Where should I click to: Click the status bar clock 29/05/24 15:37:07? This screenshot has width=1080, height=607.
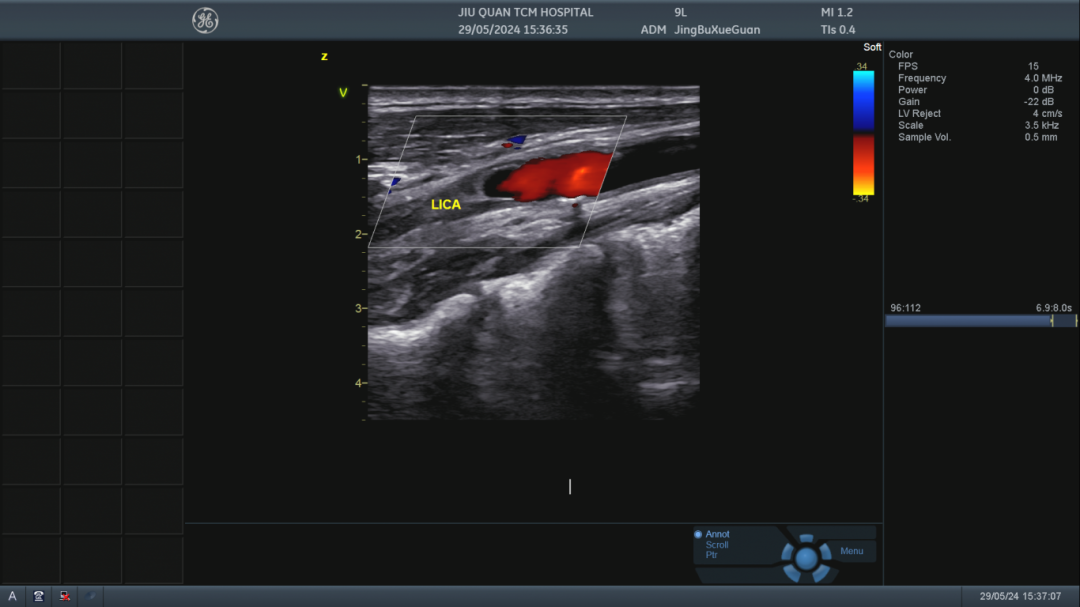click(1020, 596)
